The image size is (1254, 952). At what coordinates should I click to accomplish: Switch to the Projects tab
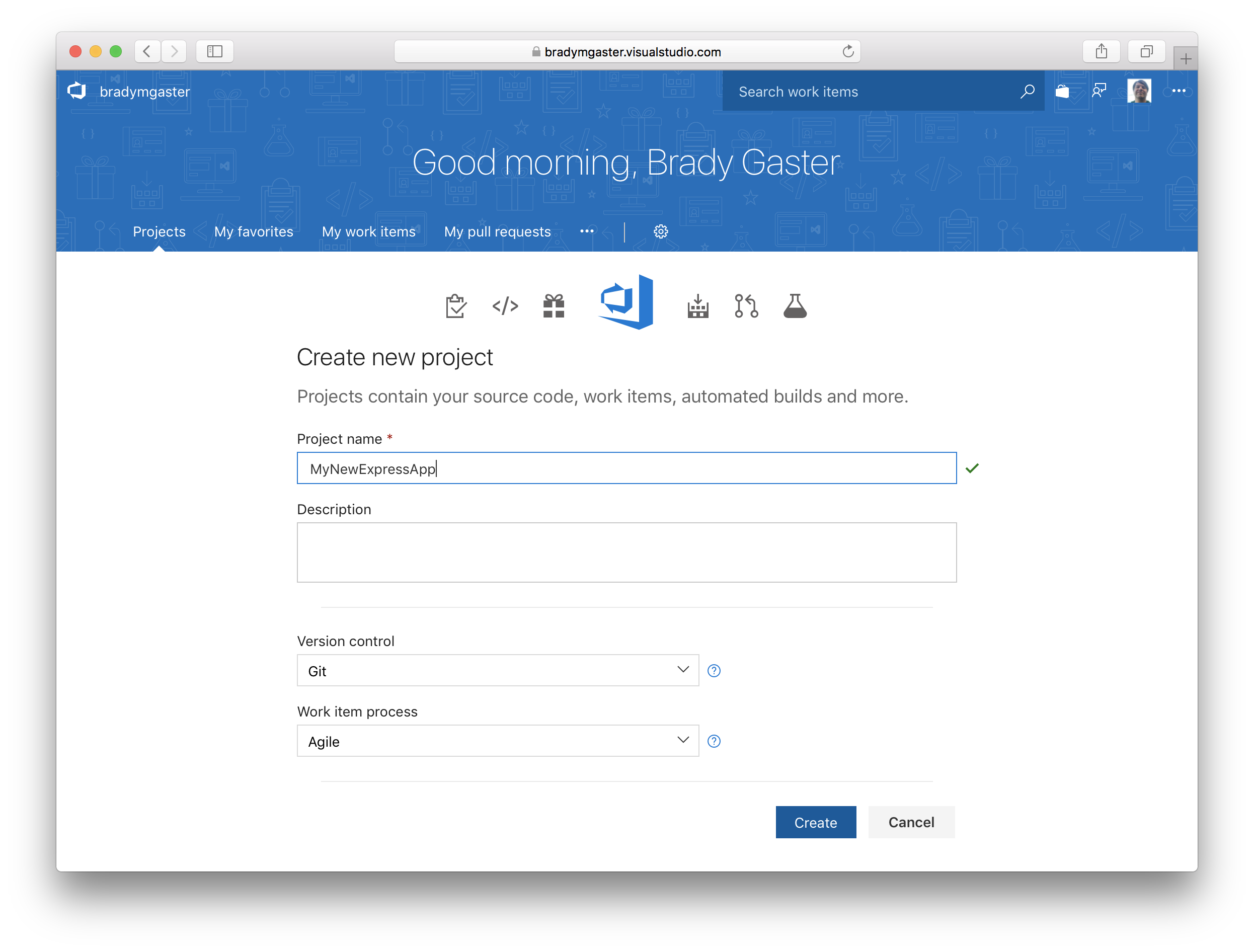[x=160, y=231]
